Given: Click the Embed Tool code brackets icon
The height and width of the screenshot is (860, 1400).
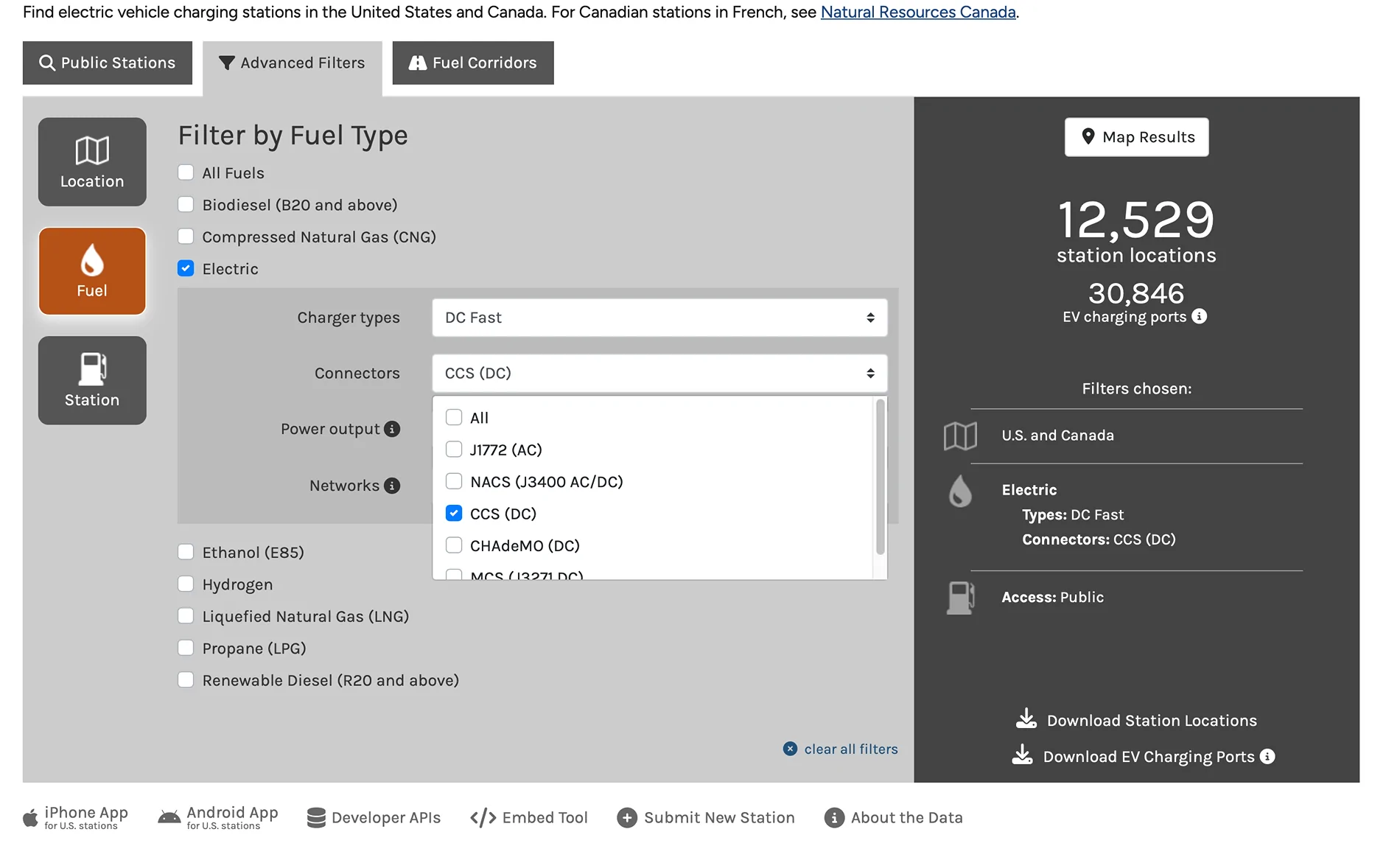Looking at the screenshot, I should click(x=483, y=818).
